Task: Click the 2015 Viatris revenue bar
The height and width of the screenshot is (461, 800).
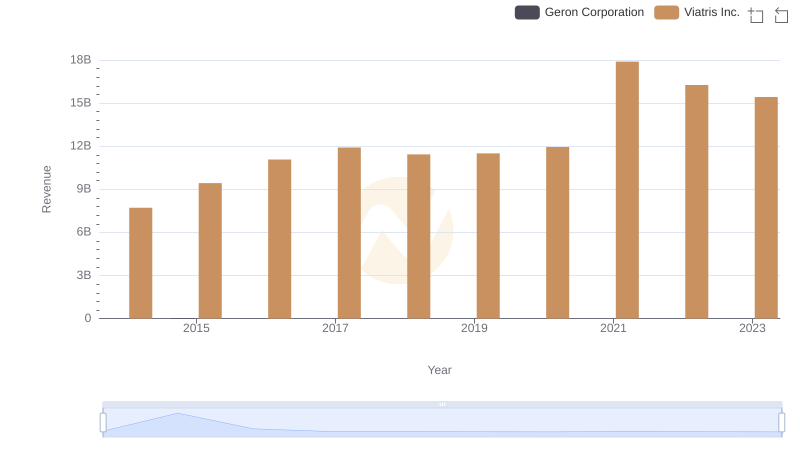Action: (x=210, y=250)
